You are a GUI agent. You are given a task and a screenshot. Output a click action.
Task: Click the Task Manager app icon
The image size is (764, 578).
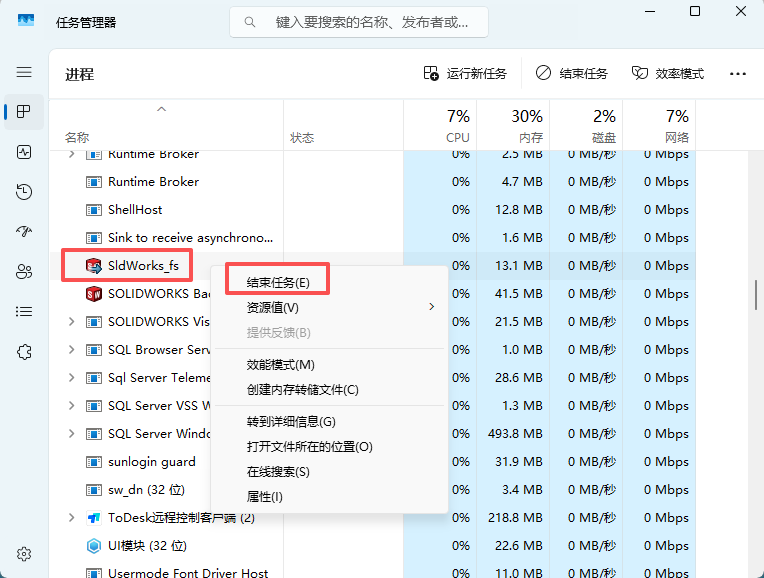click(x=26, y=20)
